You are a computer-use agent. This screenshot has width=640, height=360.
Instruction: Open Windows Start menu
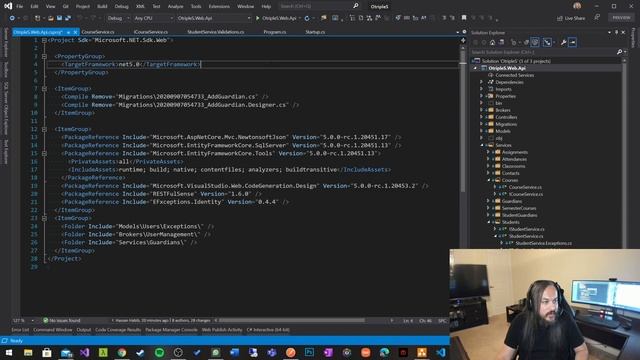8,352
